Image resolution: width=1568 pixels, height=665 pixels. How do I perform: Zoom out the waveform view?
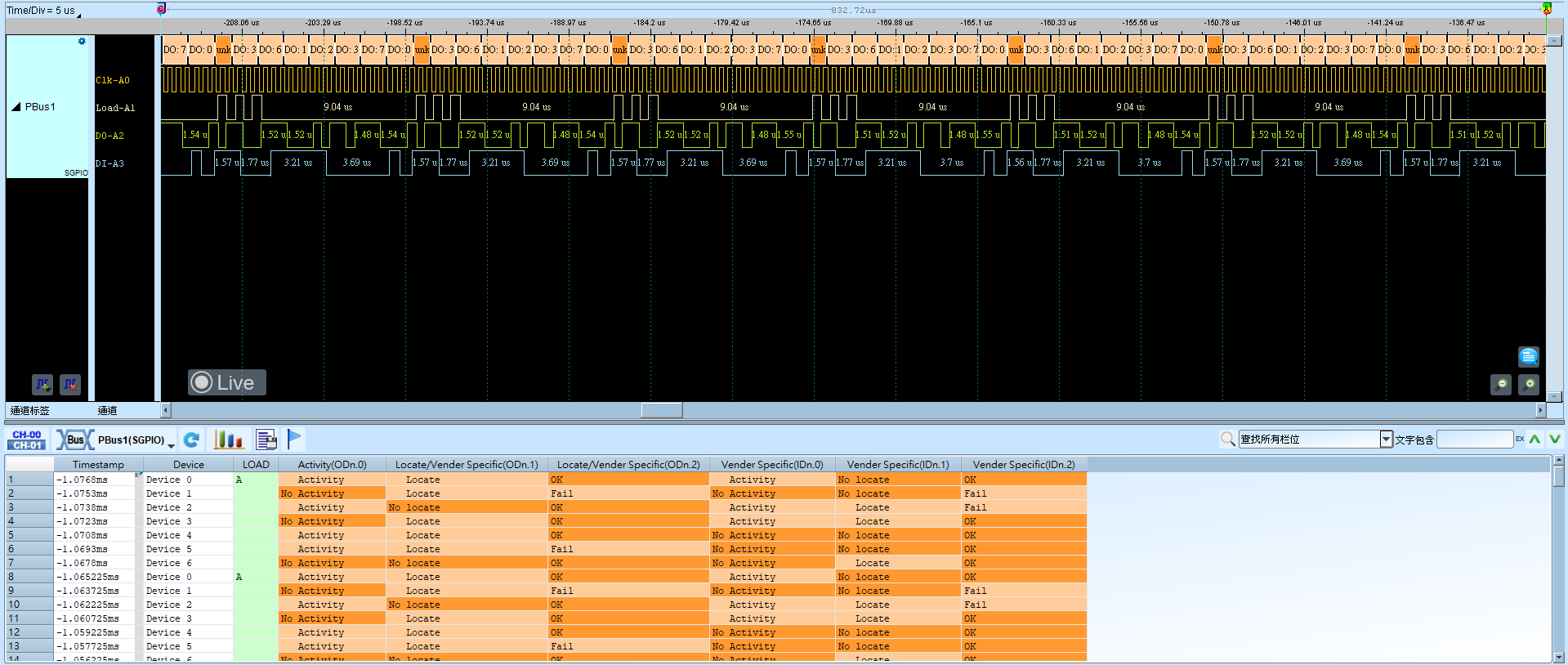[x=1501, y=384]
